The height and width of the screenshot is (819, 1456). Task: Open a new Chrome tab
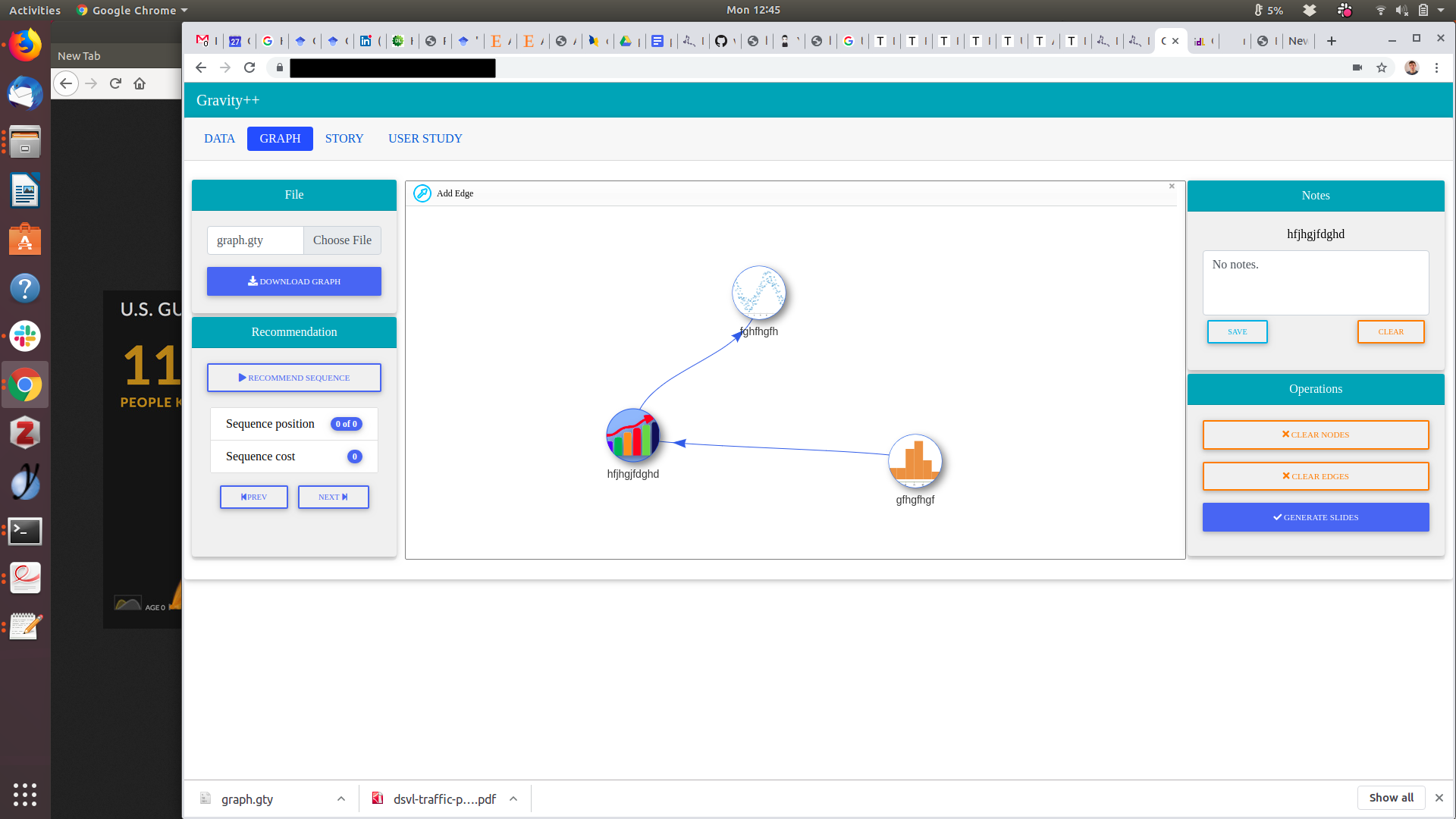tap(1332, 41)
